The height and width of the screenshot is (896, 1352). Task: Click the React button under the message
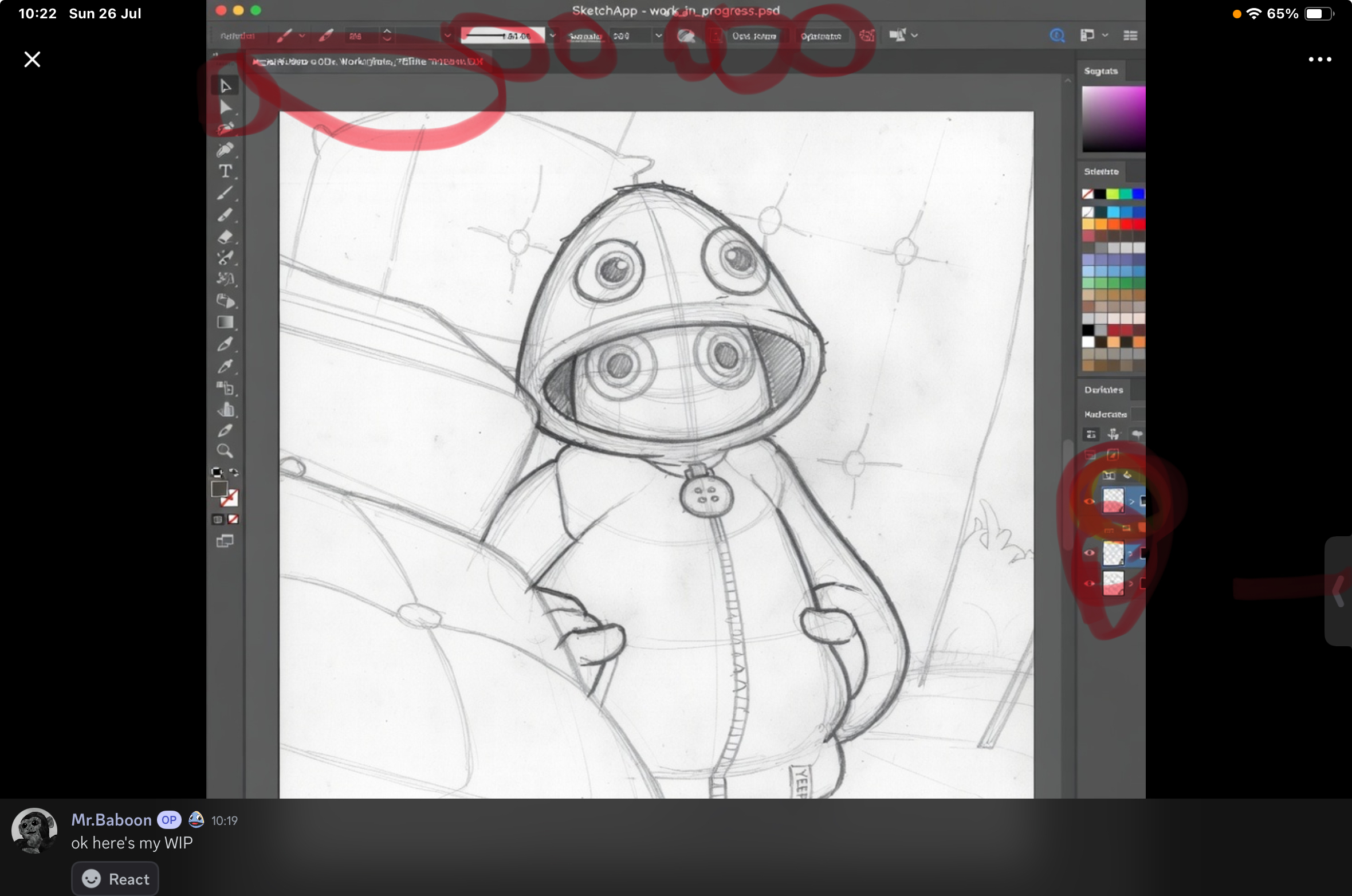115,878
